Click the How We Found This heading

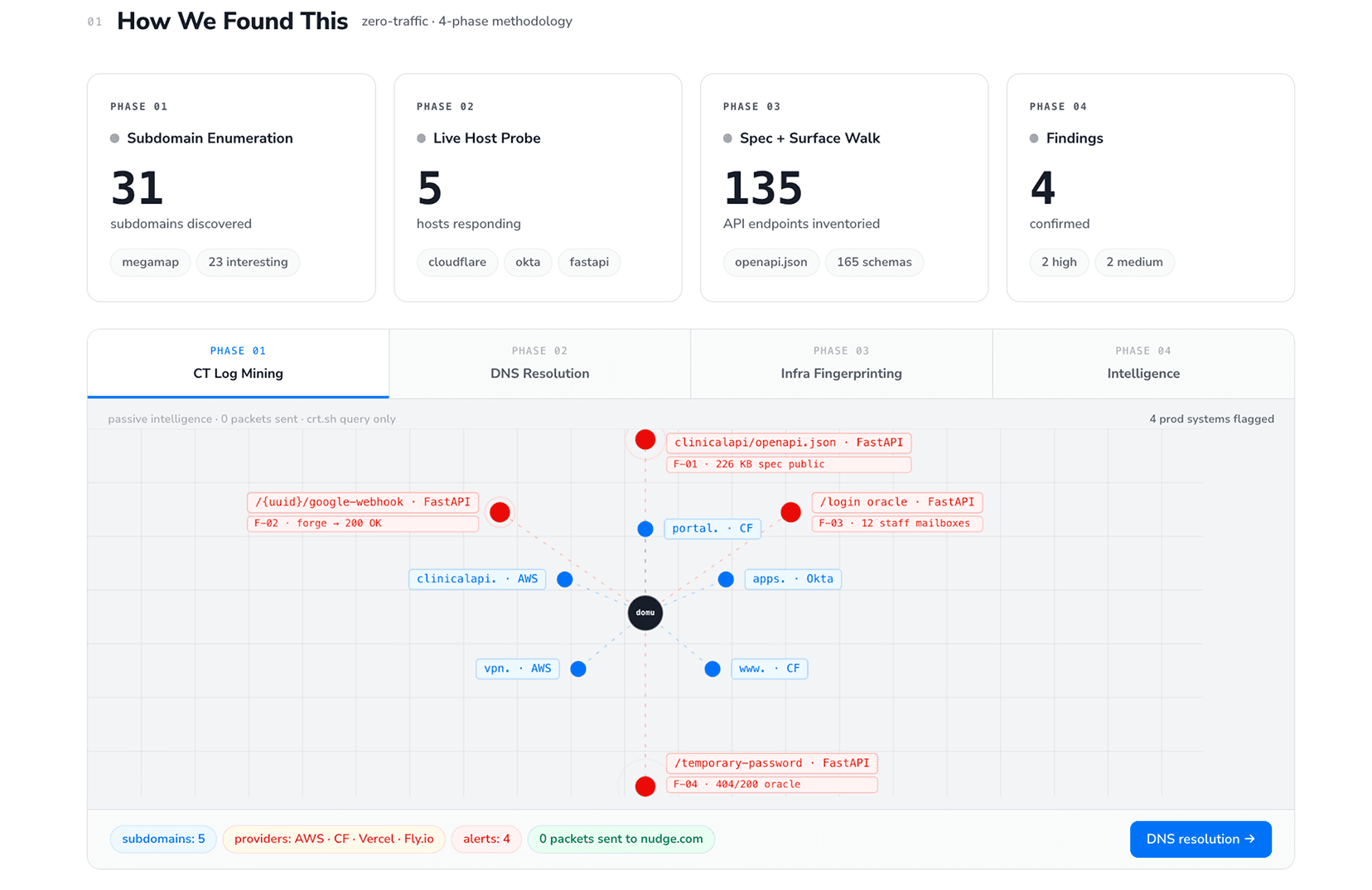coord(232,22)
